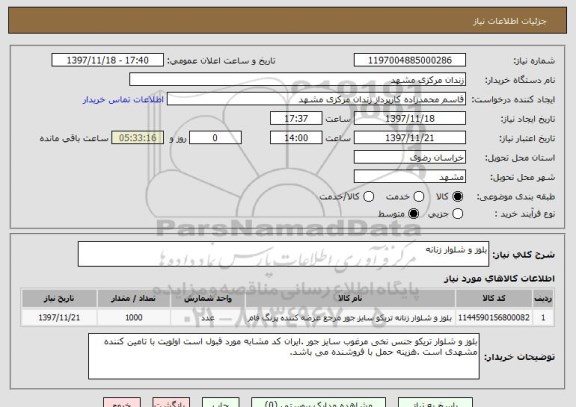Click the quantity cell showing 1000
The width and height of the screenshot is (576, 407).
click(134, 318)
